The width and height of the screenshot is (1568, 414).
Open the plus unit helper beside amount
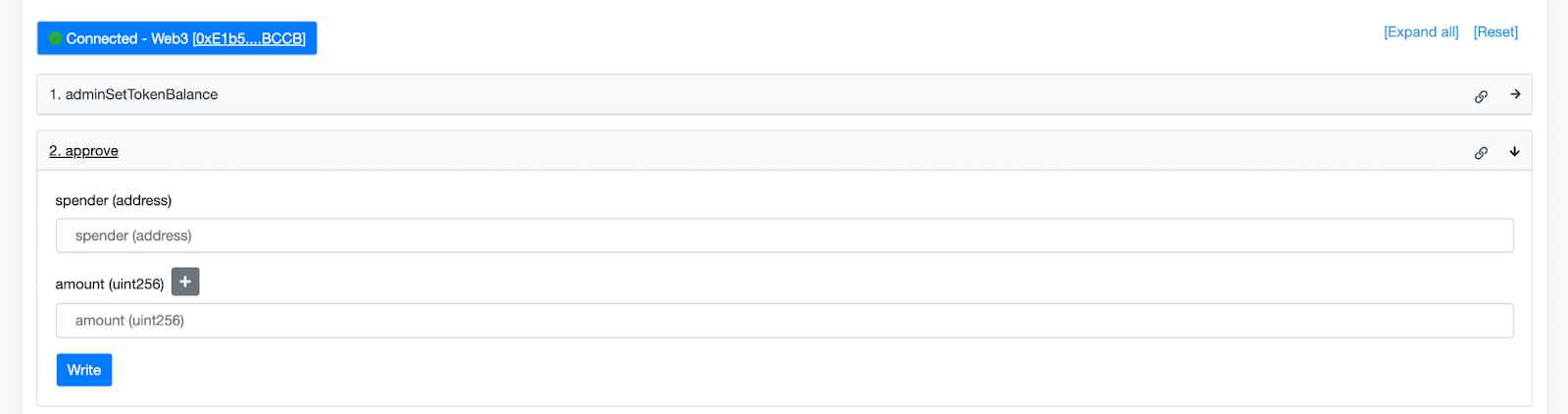[185, 282]
